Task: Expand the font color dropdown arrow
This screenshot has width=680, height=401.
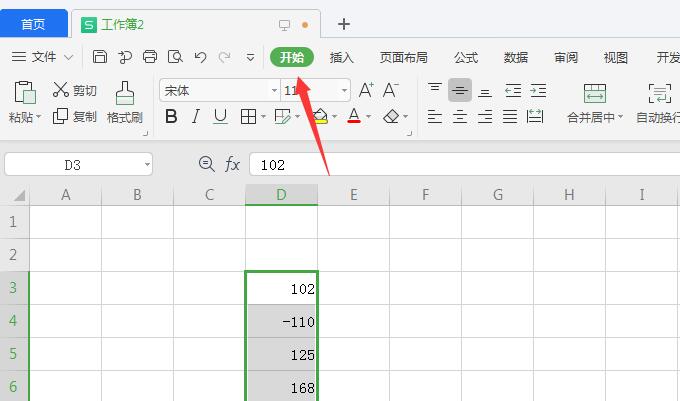Action: click(x=368, y=117)
